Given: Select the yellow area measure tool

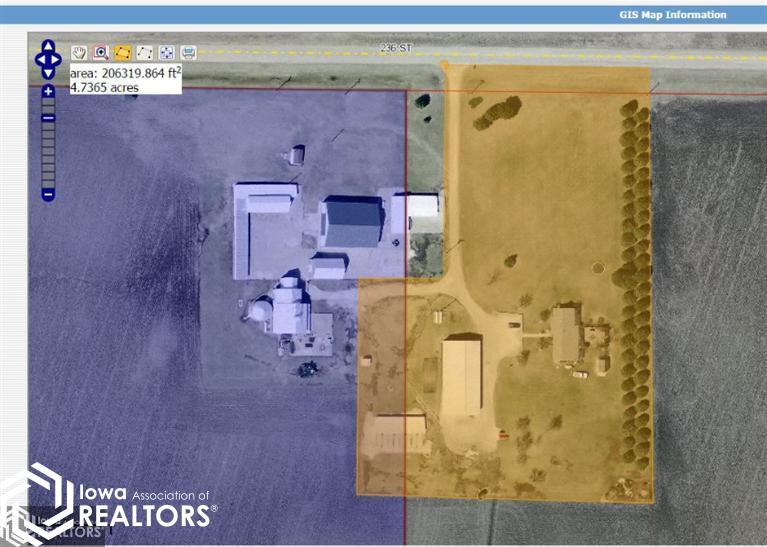Looking at the screenshot, I should pyautogui.click(x=122, y=52).
